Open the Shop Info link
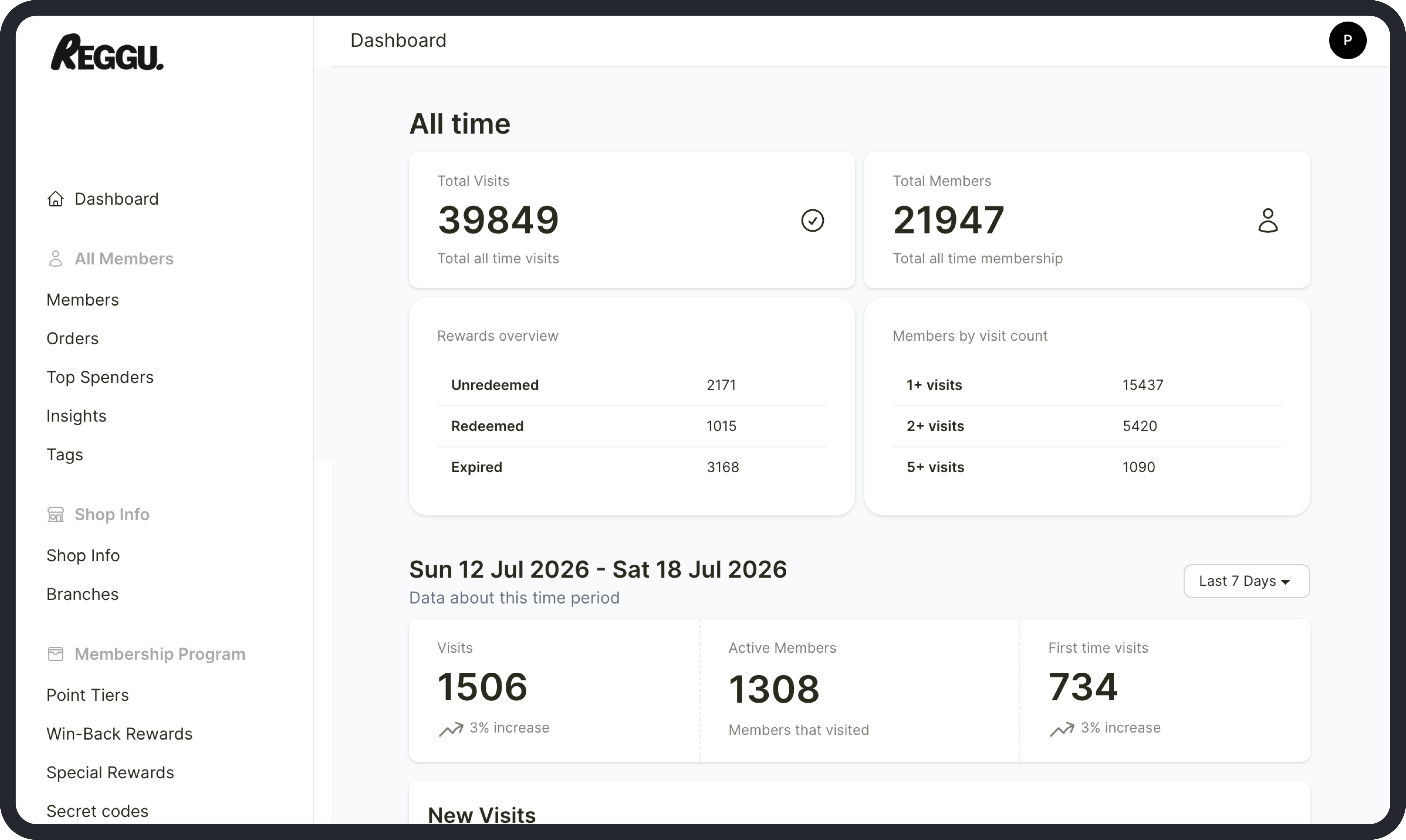This screenshot has width=1406, height=840. (x=83, y=555)
